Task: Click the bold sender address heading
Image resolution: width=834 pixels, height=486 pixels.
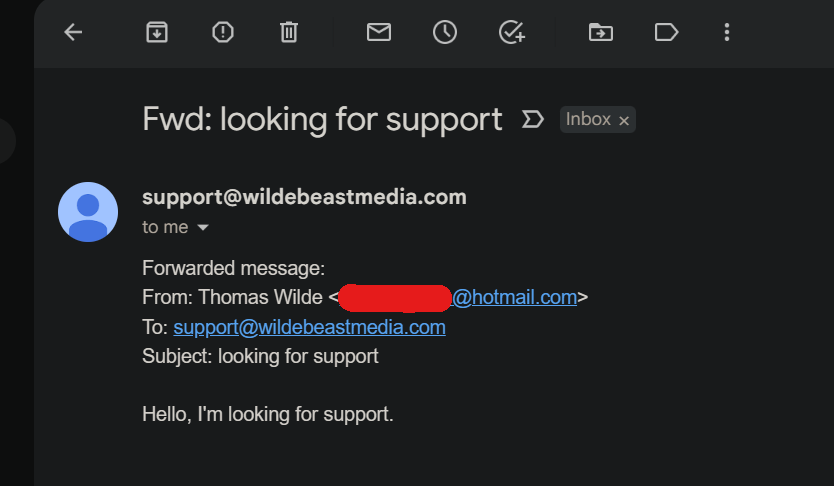Action: coord(304,197)
